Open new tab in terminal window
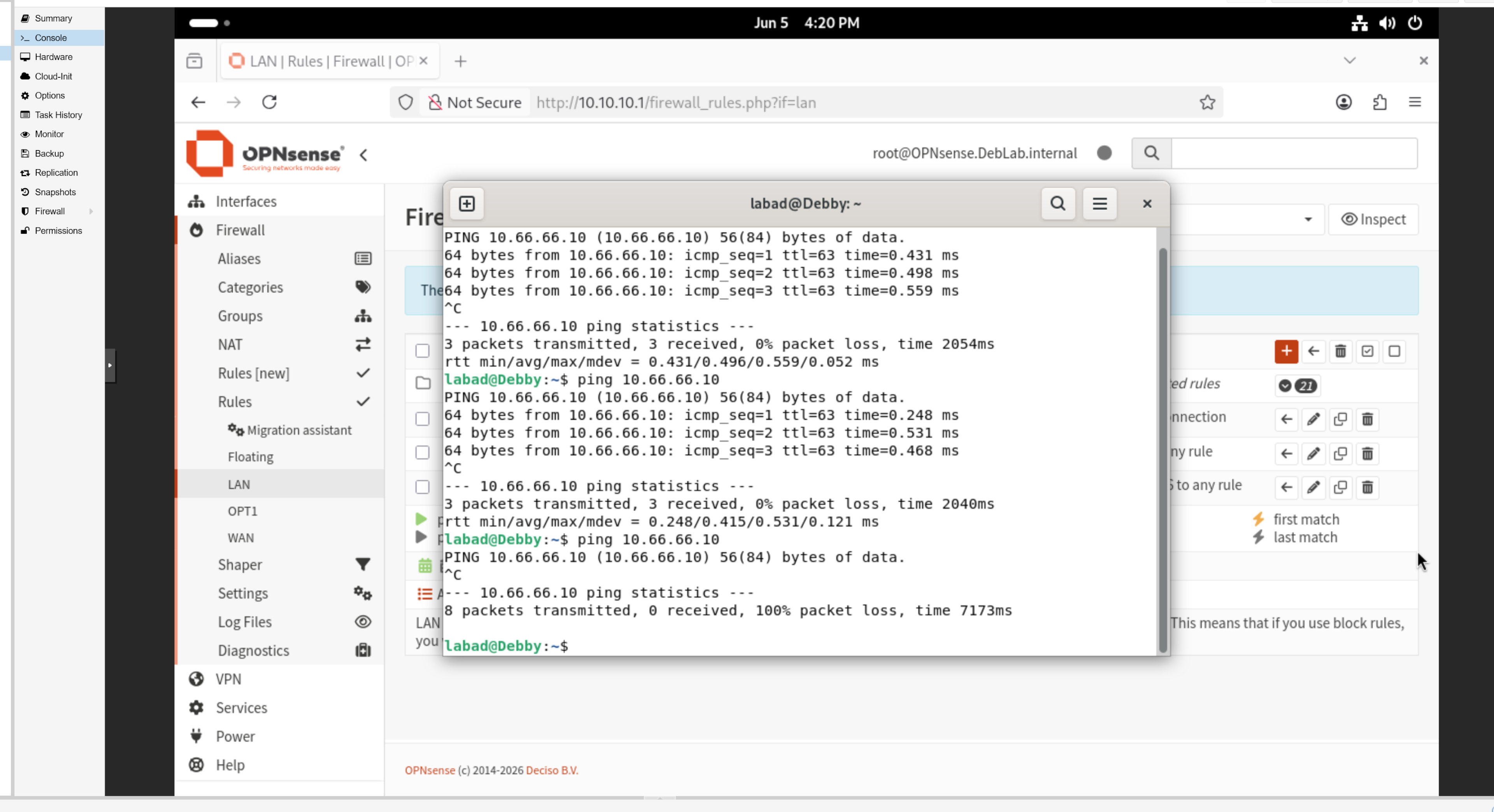The width and height of the screenshot is (1494, 812). tap(467, 203)
